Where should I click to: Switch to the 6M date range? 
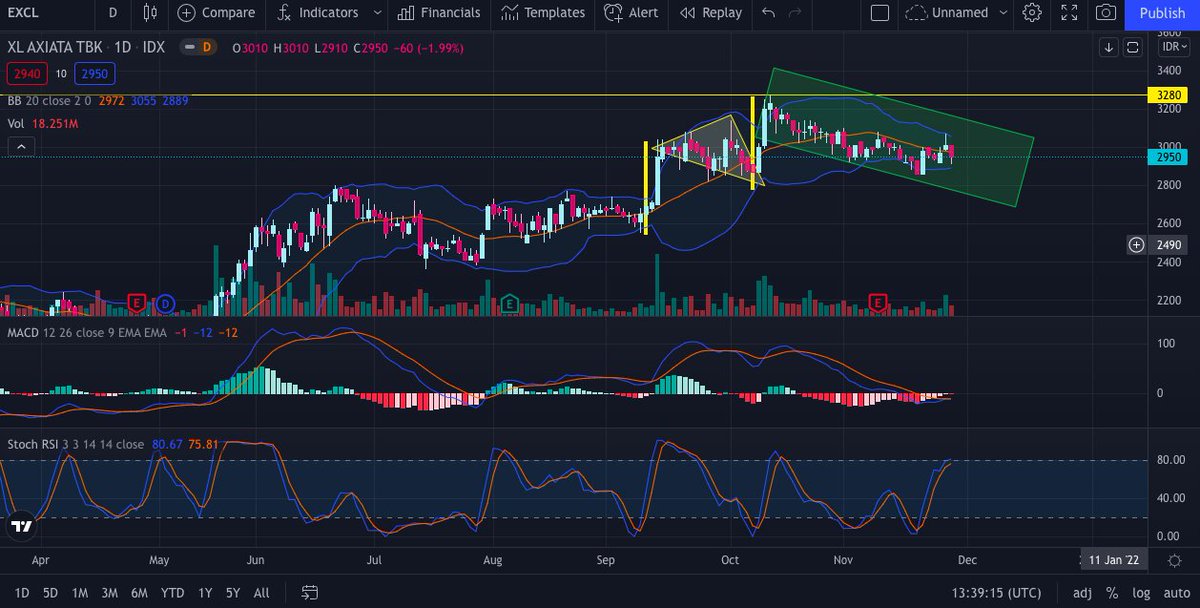click(x=139, y=592)
